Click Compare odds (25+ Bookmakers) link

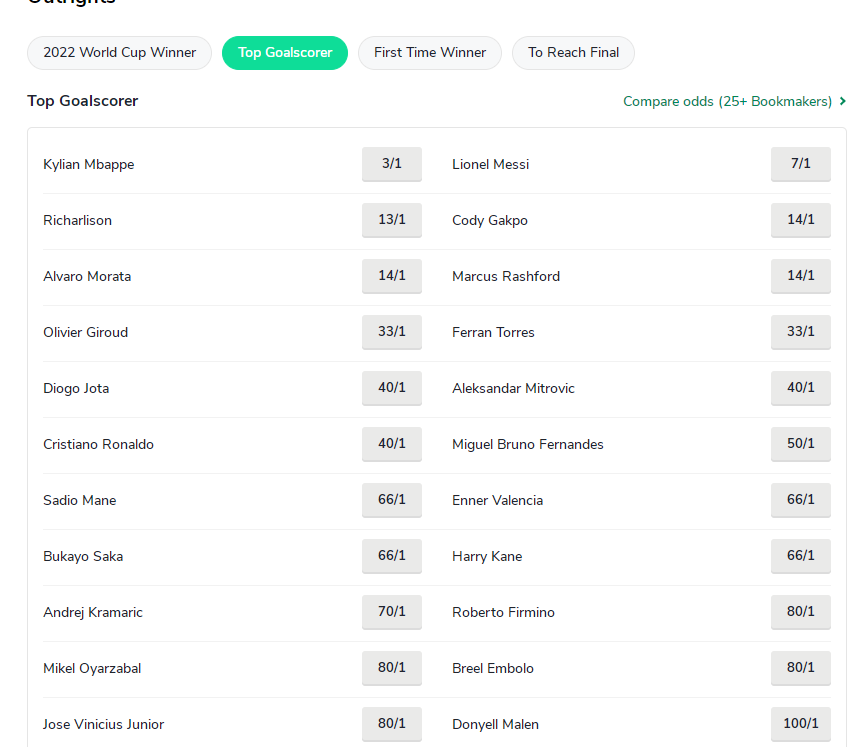pos(727,102)
